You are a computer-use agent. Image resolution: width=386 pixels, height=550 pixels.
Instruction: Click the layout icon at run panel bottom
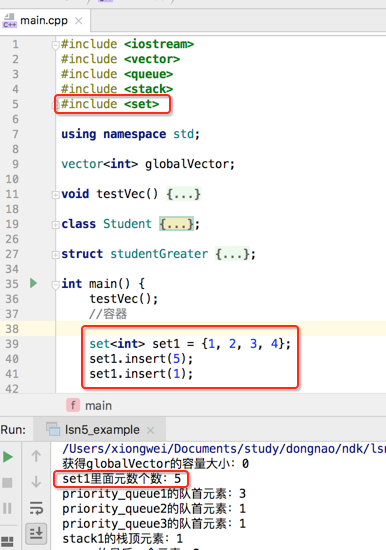7,542
